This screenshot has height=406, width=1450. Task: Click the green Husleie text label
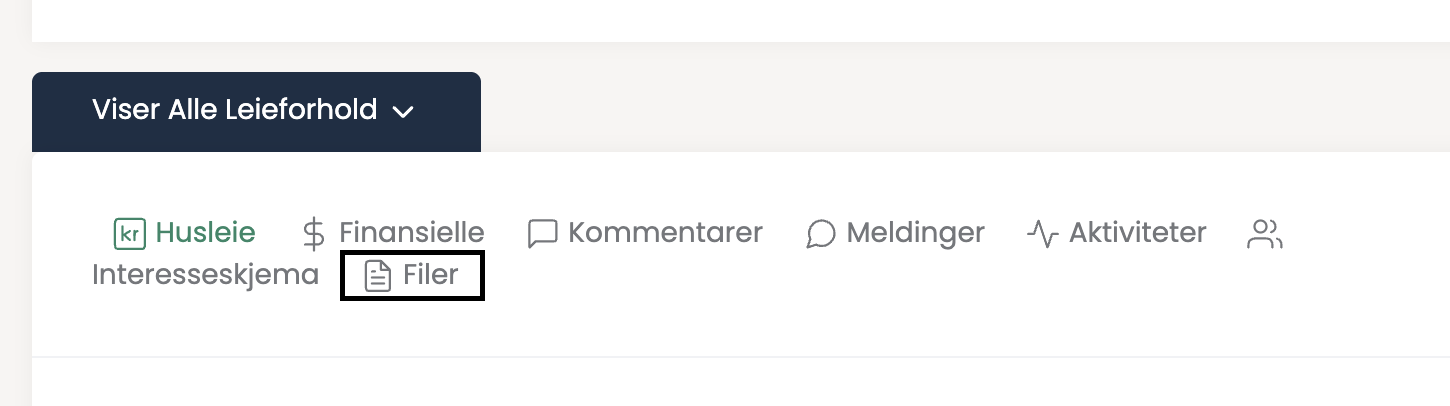[205, 233]
